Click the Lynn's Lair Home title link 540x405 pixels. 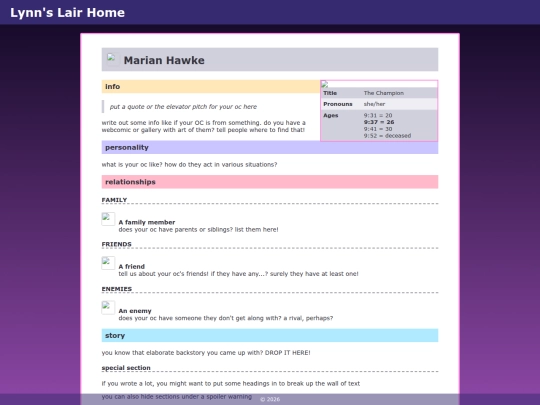pos(68,12)
